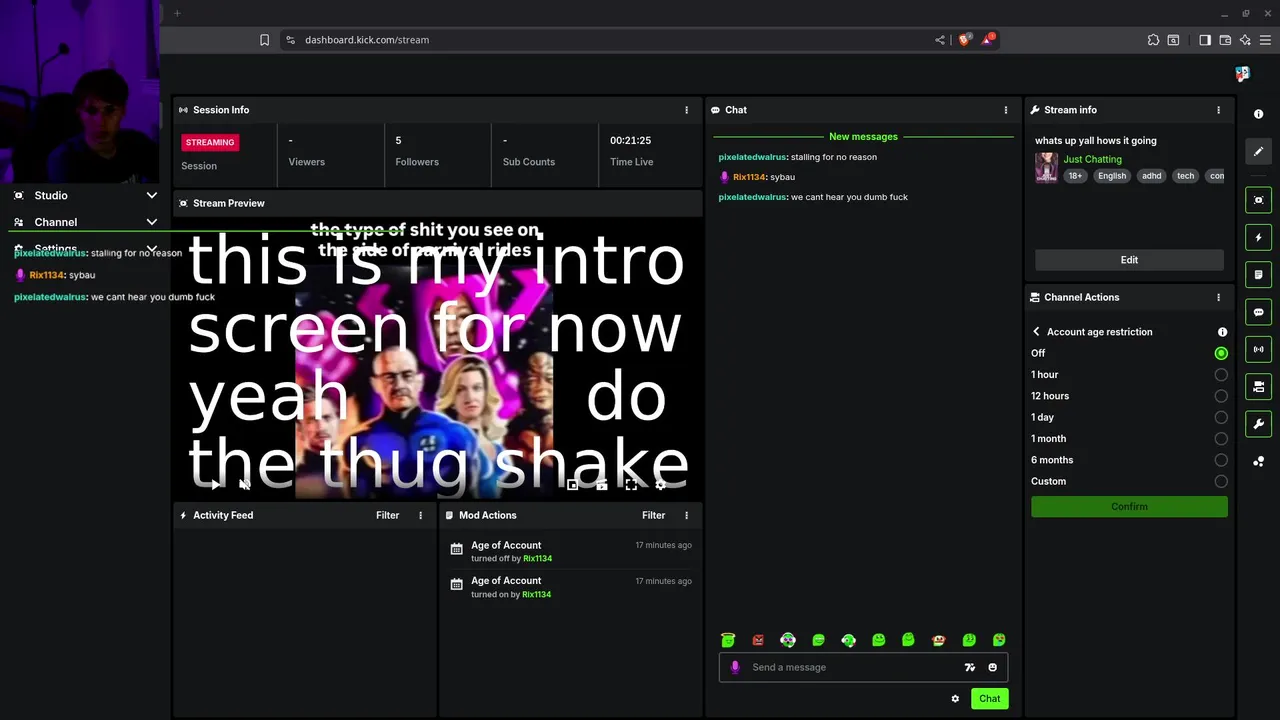This screenshot has height=720, width=1280.
Task: Play the stream preview video
Action: coord(215,484)
